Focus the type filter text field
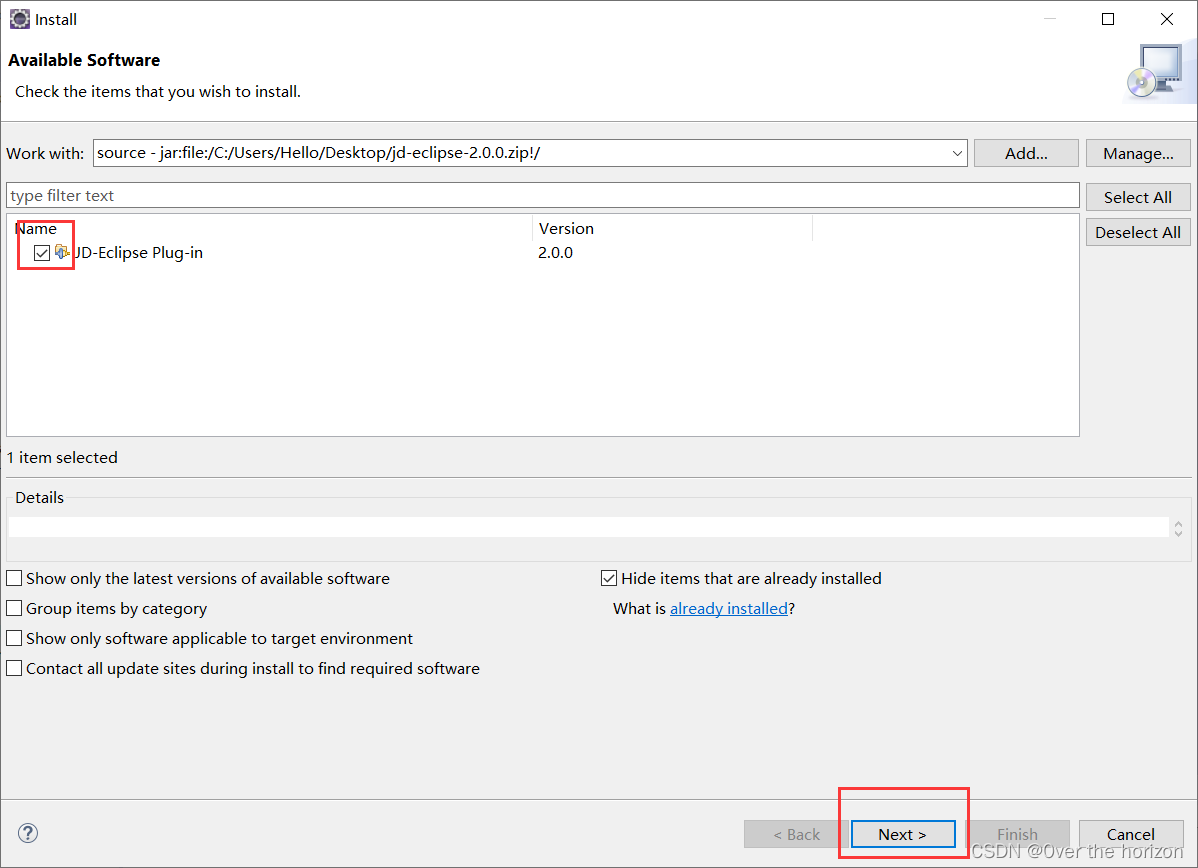Image resolution: width=1198 pixels, height=868 pixels. [542, 196]
